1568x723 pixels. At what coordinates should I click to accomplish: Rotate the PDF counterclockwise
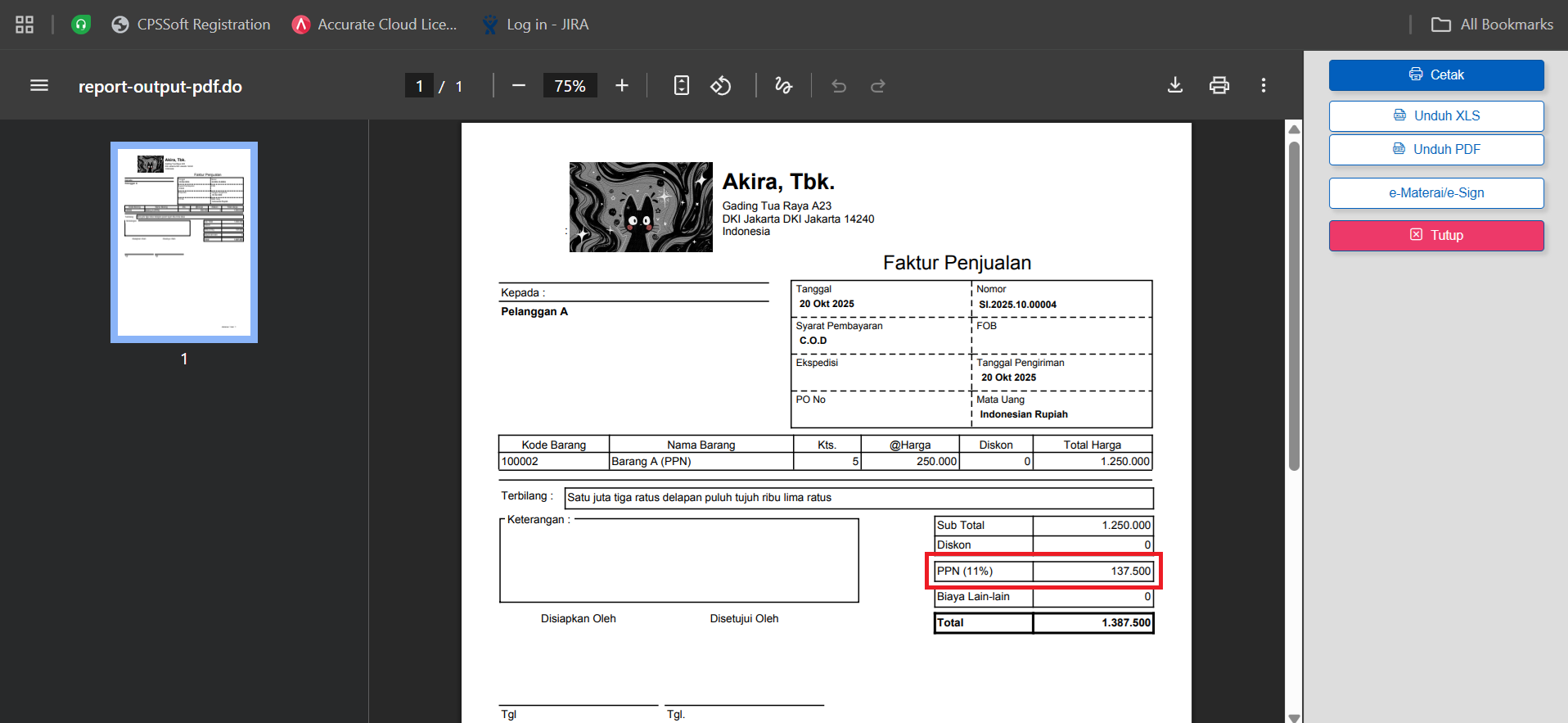tap(721, 86)
